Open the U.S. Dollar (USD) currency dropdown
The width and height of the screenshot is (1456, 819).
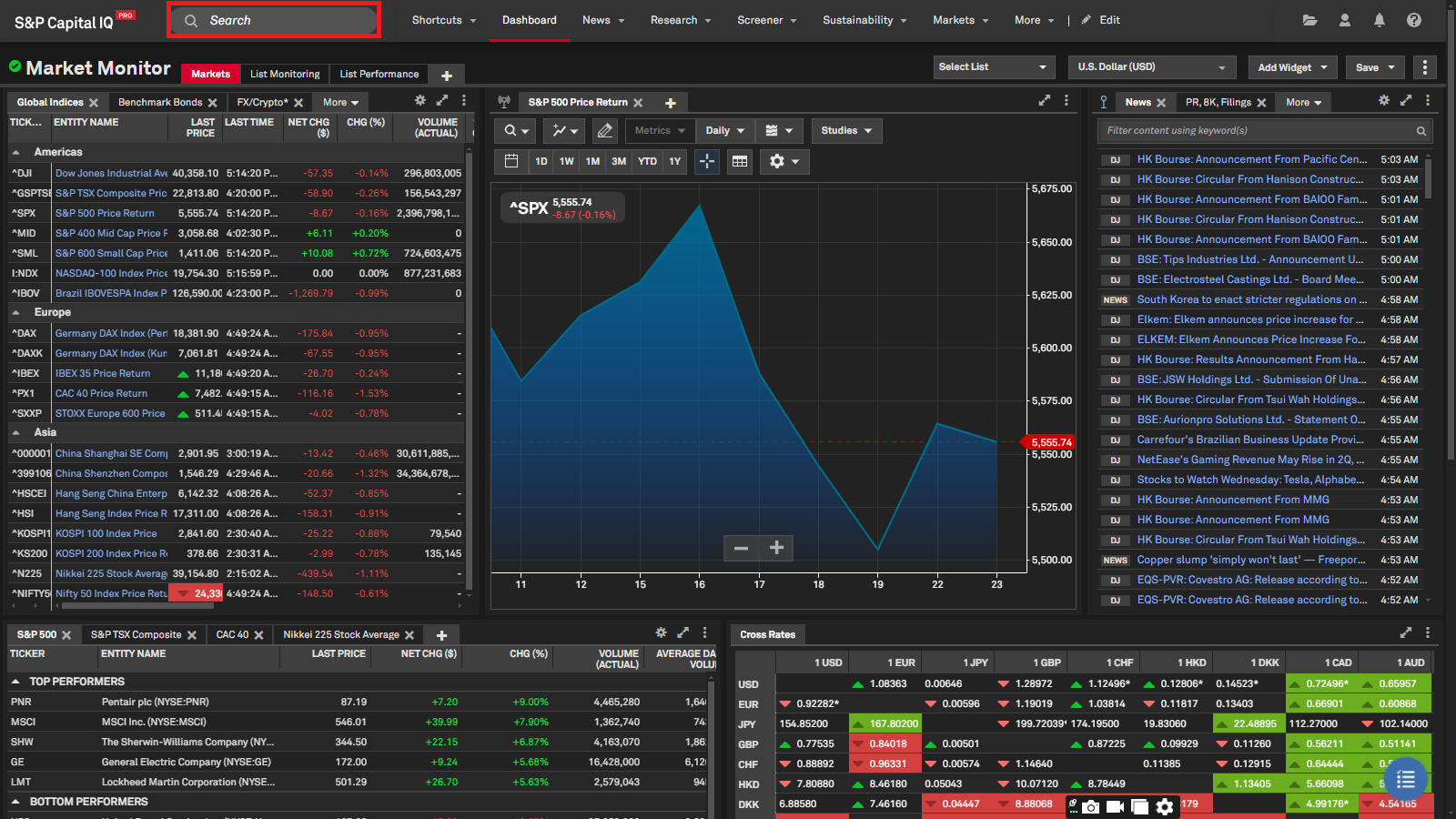pyautogui.click(x=1150, y=67)
